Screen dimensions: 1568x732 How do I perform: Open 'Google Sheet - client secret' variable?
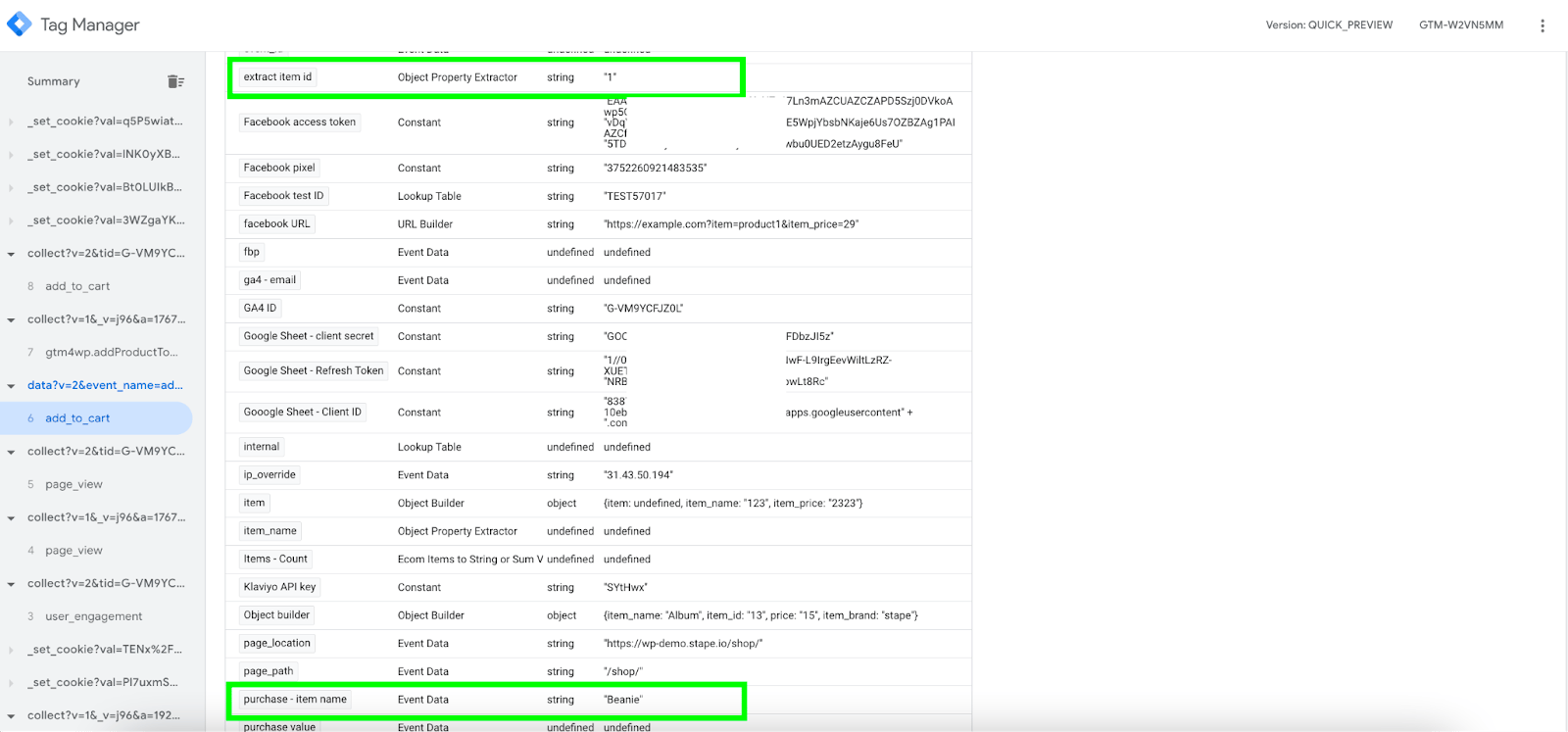(309, 336)
